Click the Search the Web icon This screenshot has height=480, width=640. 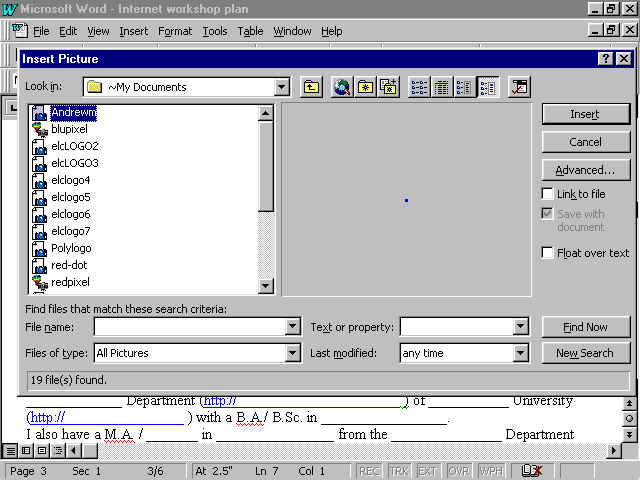click(342, 88)
